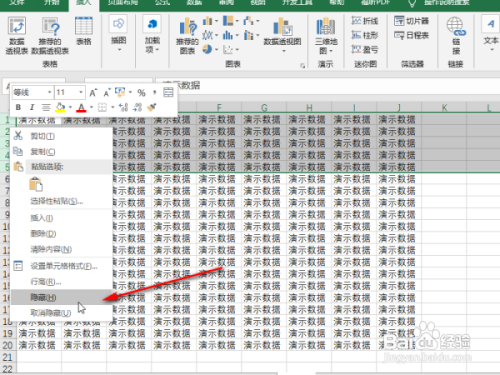Open the font name dropdown in mini toolbar
500x375 pixels.
(49, 92)
